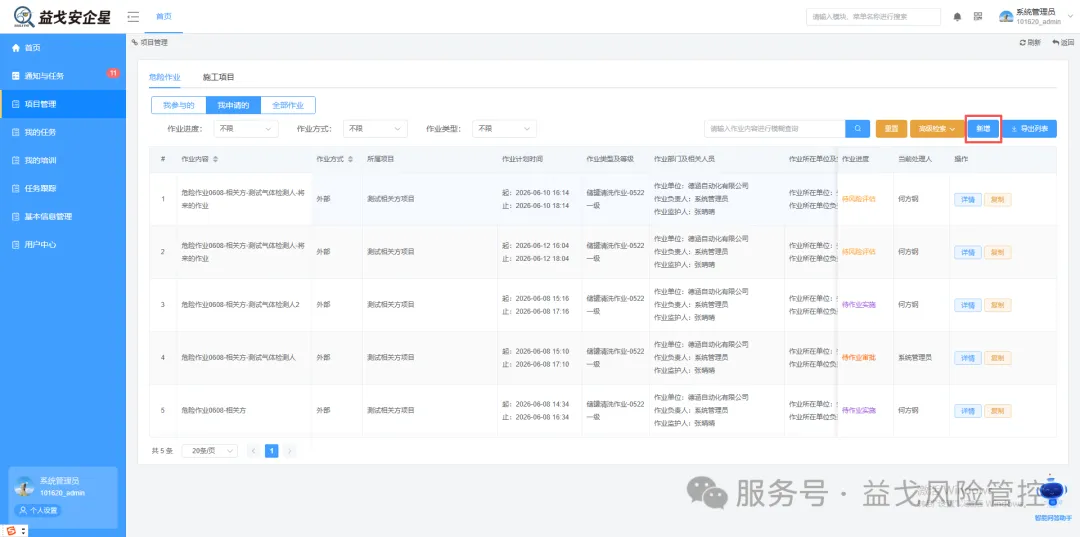Select the 全部作业 filter tab
The width and height of the screenshot is (1080, 537).
pos(288,105)
